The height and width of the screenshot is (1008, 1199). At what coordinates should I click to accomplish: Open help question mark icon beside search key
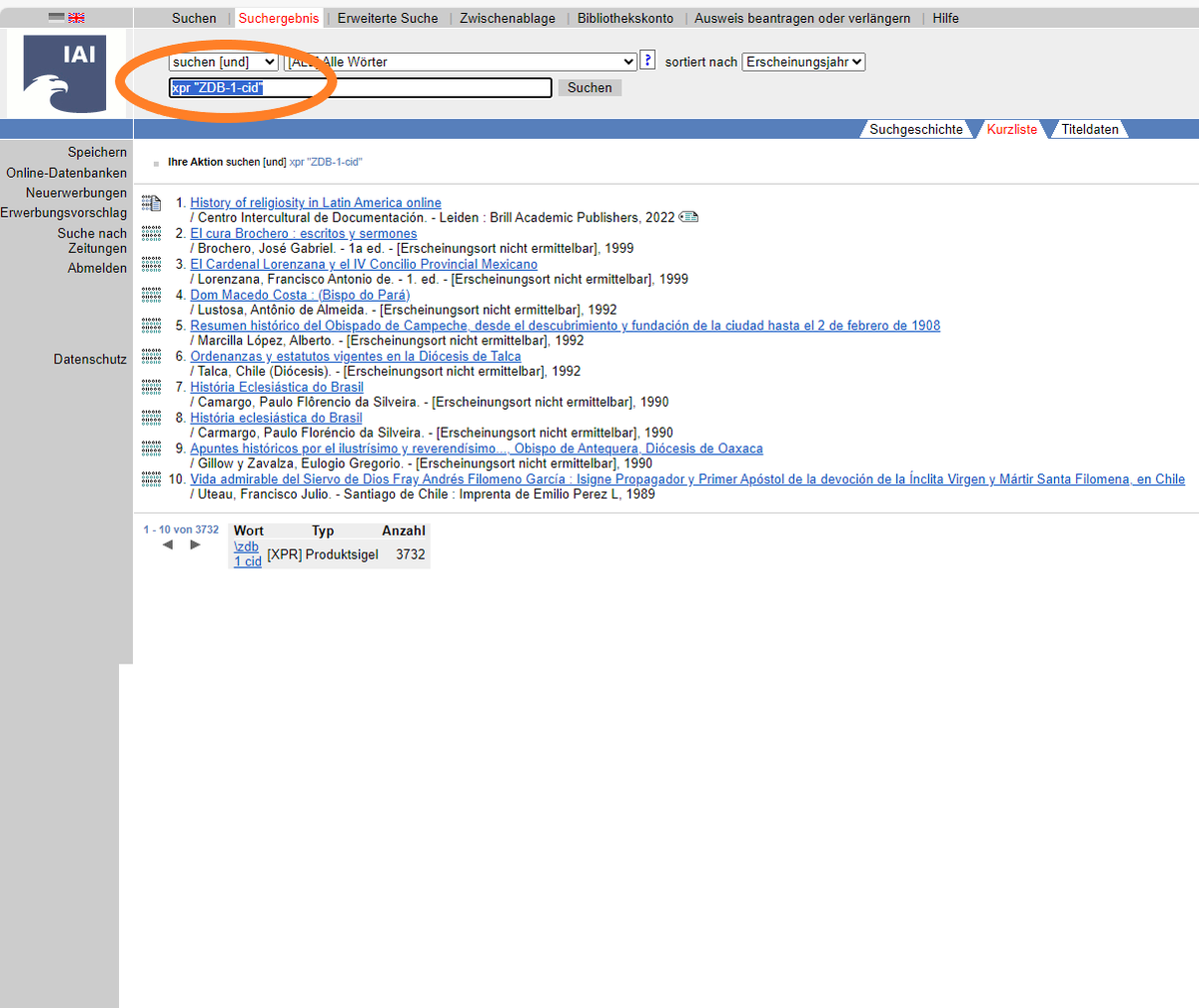click(x=647, y=60)
